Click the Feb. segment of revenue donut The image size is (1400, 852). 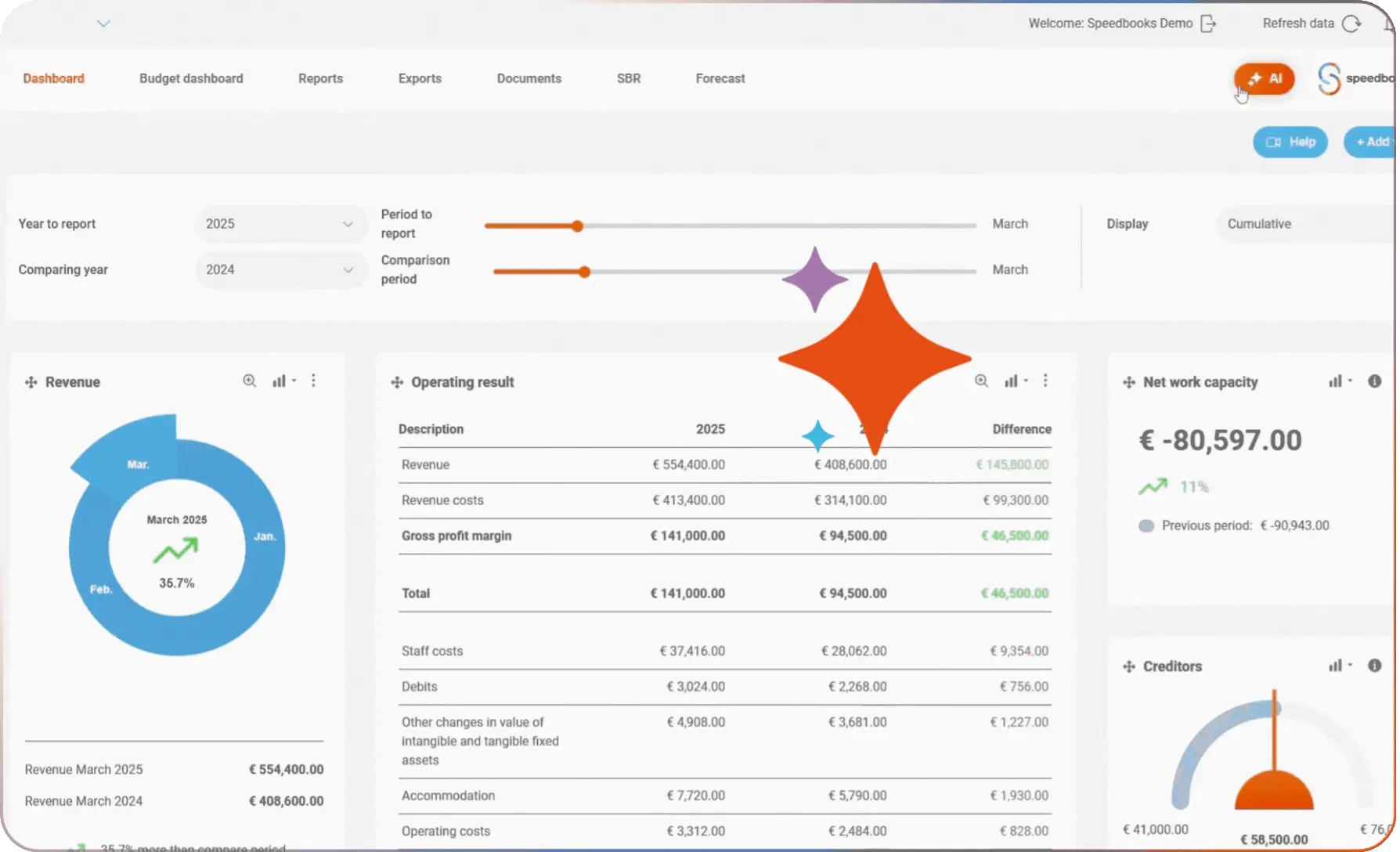pyautogui.click(x=100, y=589)
